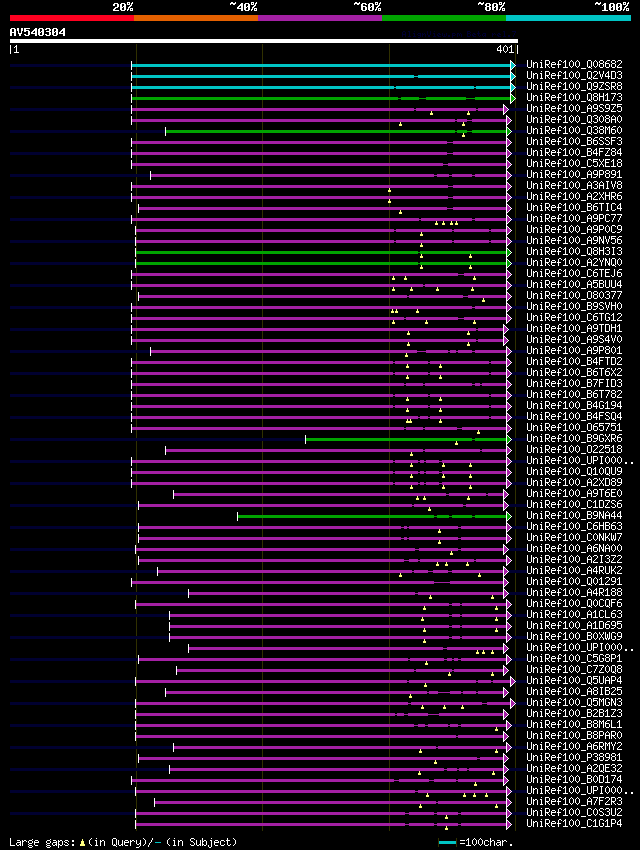The image size is (640, 850).
Task: Open hit UniRef100_Q2V4D3
Action: (x=574, y=75)
